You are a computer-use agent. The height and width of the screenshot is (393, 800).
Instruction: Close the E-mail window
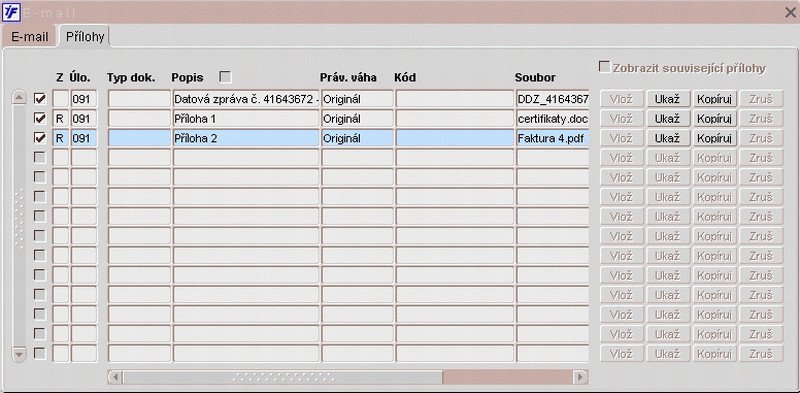click(x=790, y=12)
